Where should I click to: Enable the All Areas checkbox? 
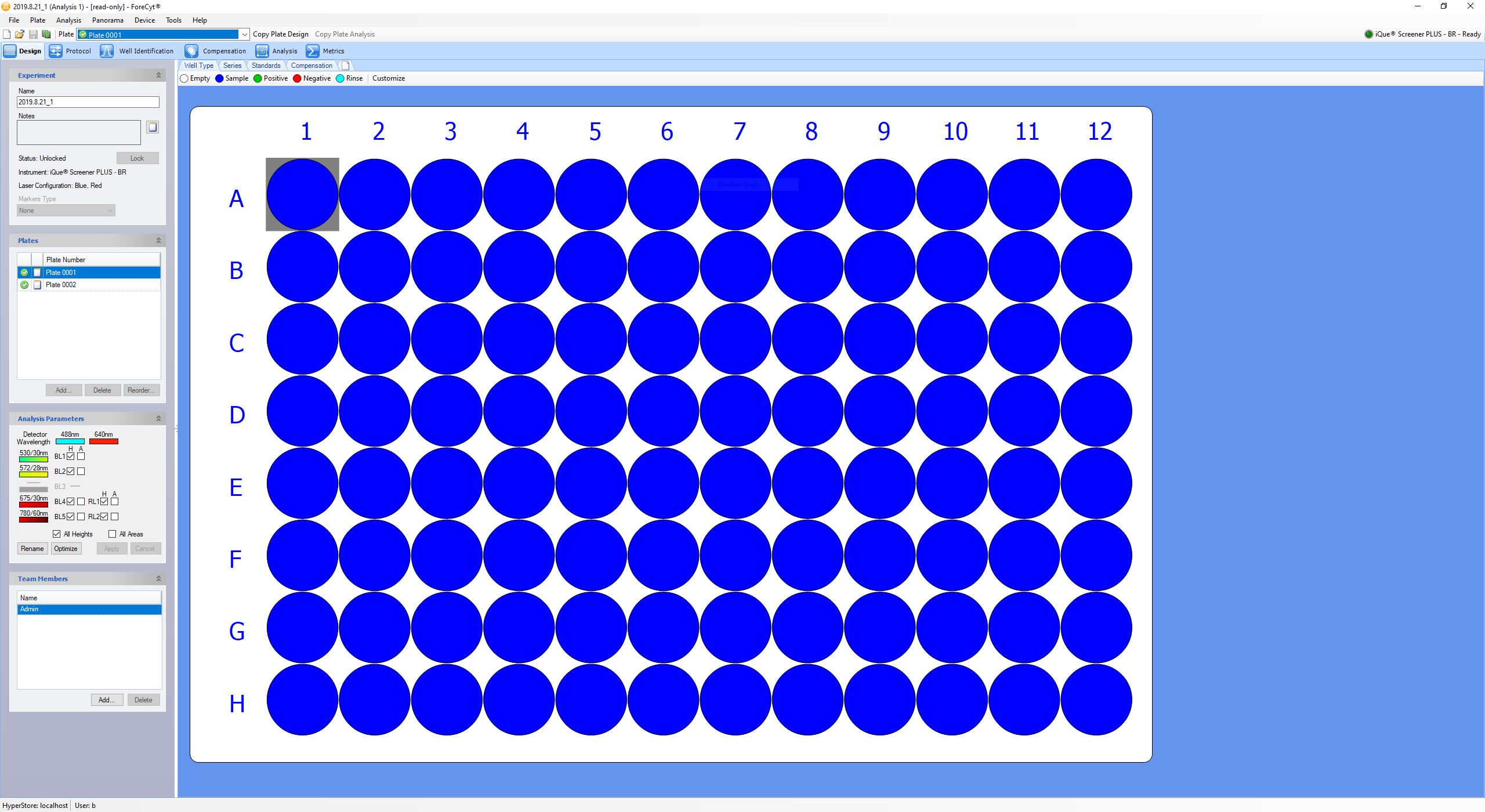click(x=113, y=534)
